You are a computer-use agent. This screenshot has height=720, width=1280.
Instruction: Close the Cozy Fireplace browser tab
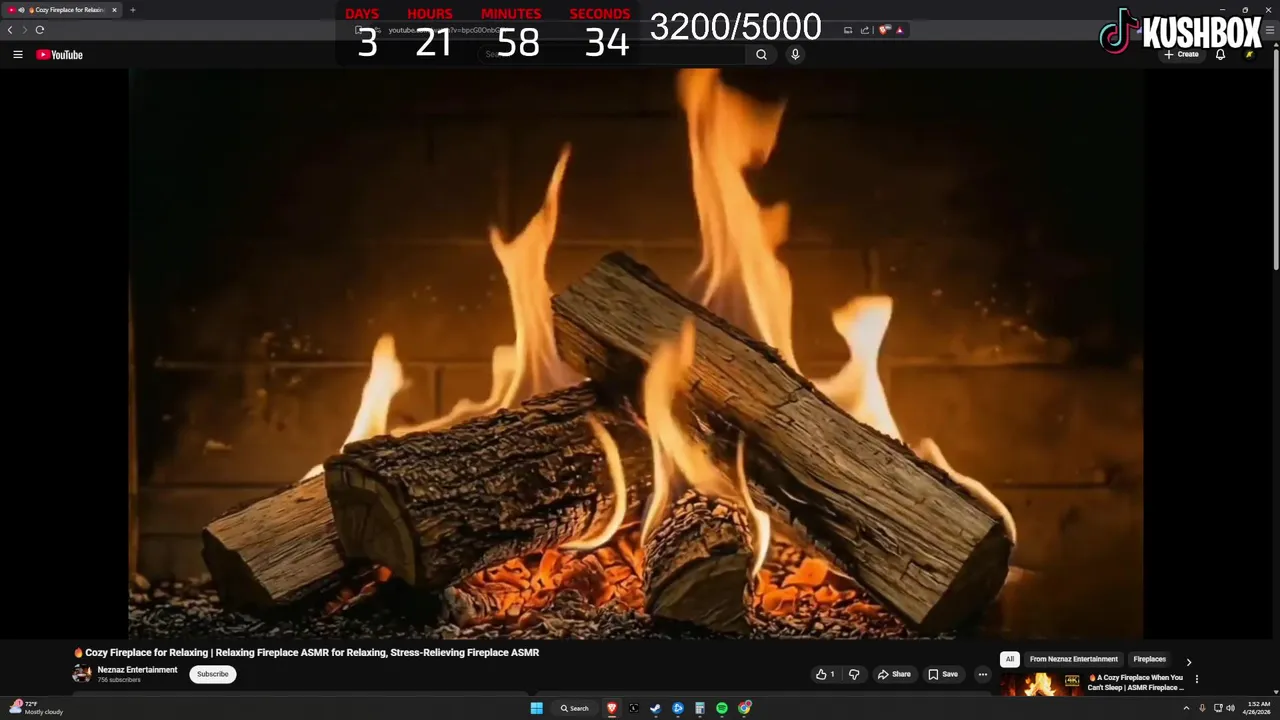coord(114,10)
